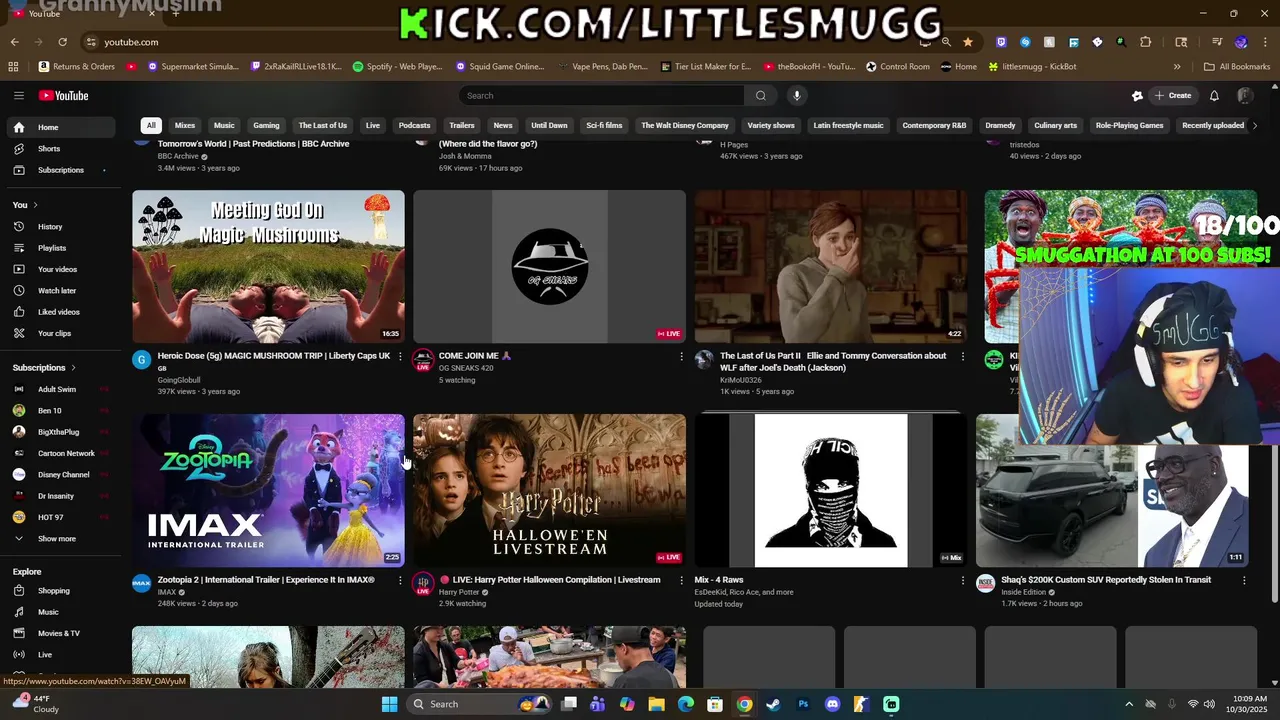Open the Zootopia 2 International Trailer title
This screenshot has height=720, width=1280.
click(266, 580)
